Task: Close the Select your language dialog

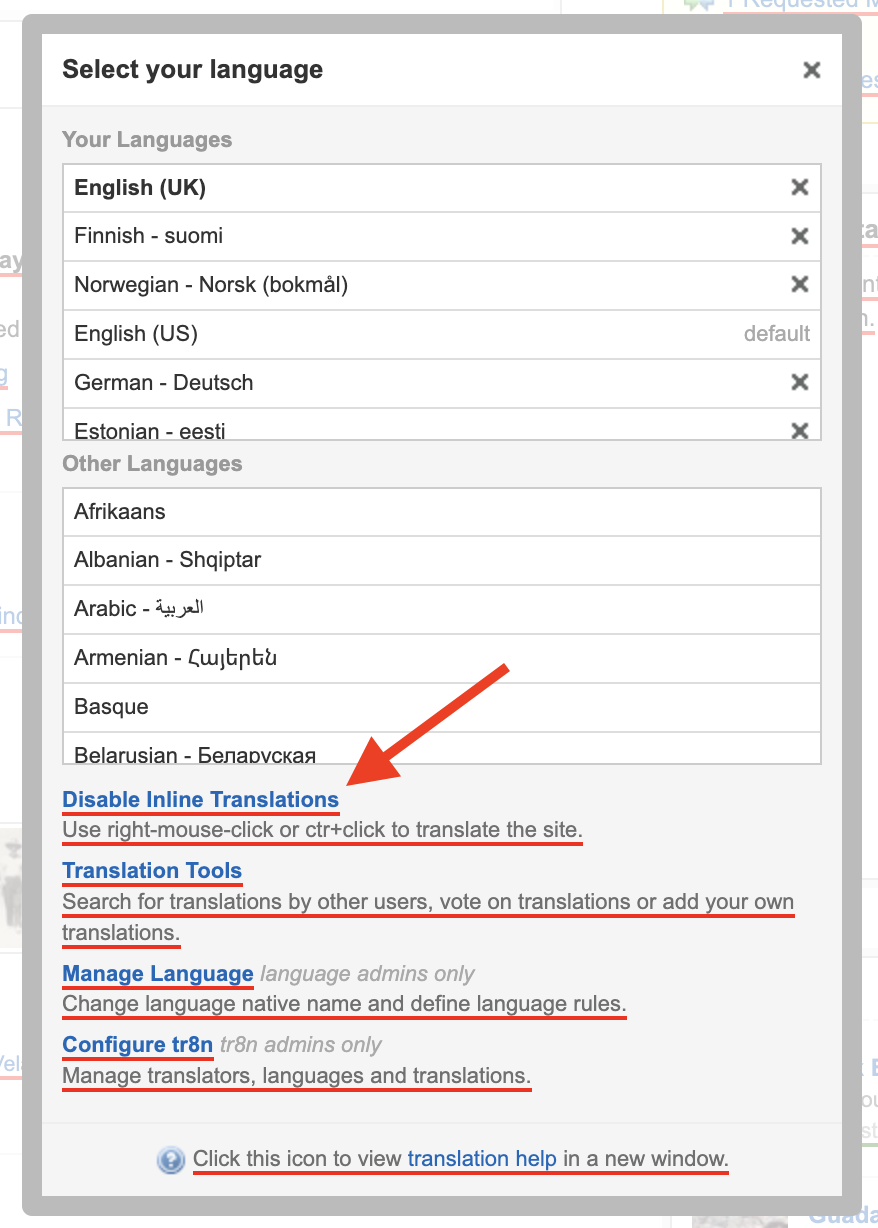Action: click(x=811, y=70)
